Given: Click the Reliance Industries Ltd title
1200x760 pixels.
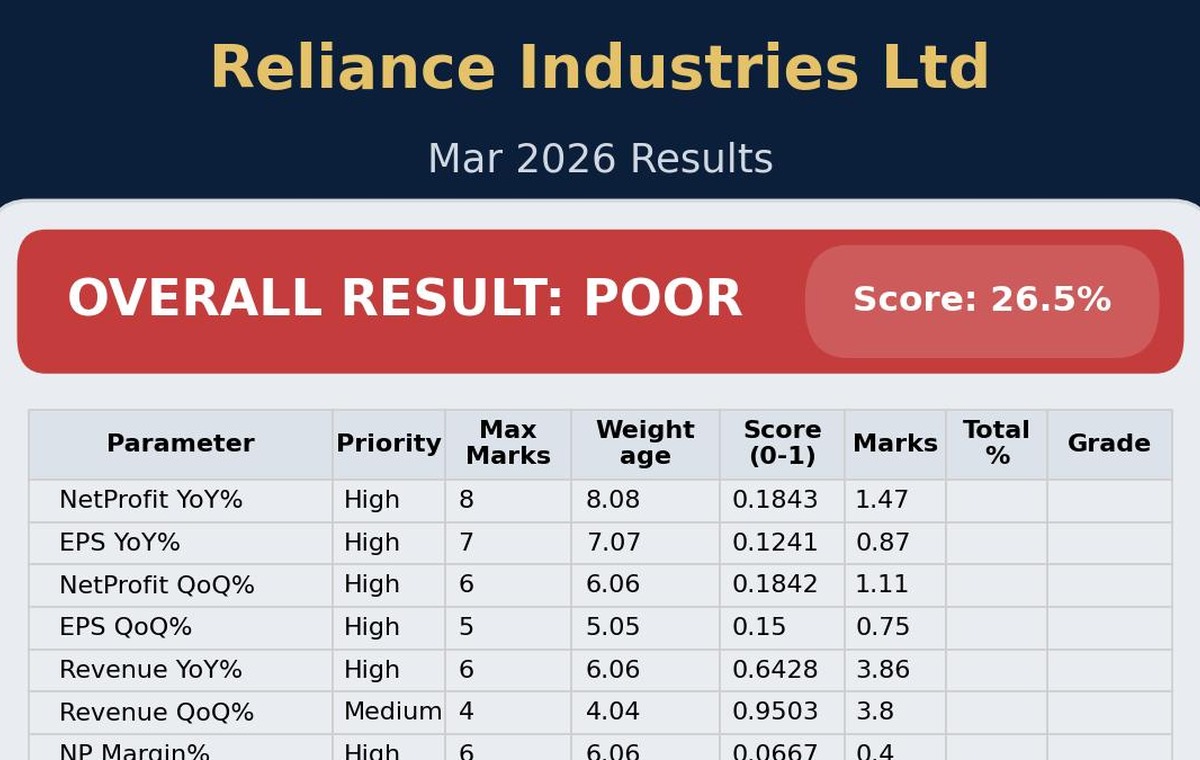Looking at the screenshot, I should [600, 68].
